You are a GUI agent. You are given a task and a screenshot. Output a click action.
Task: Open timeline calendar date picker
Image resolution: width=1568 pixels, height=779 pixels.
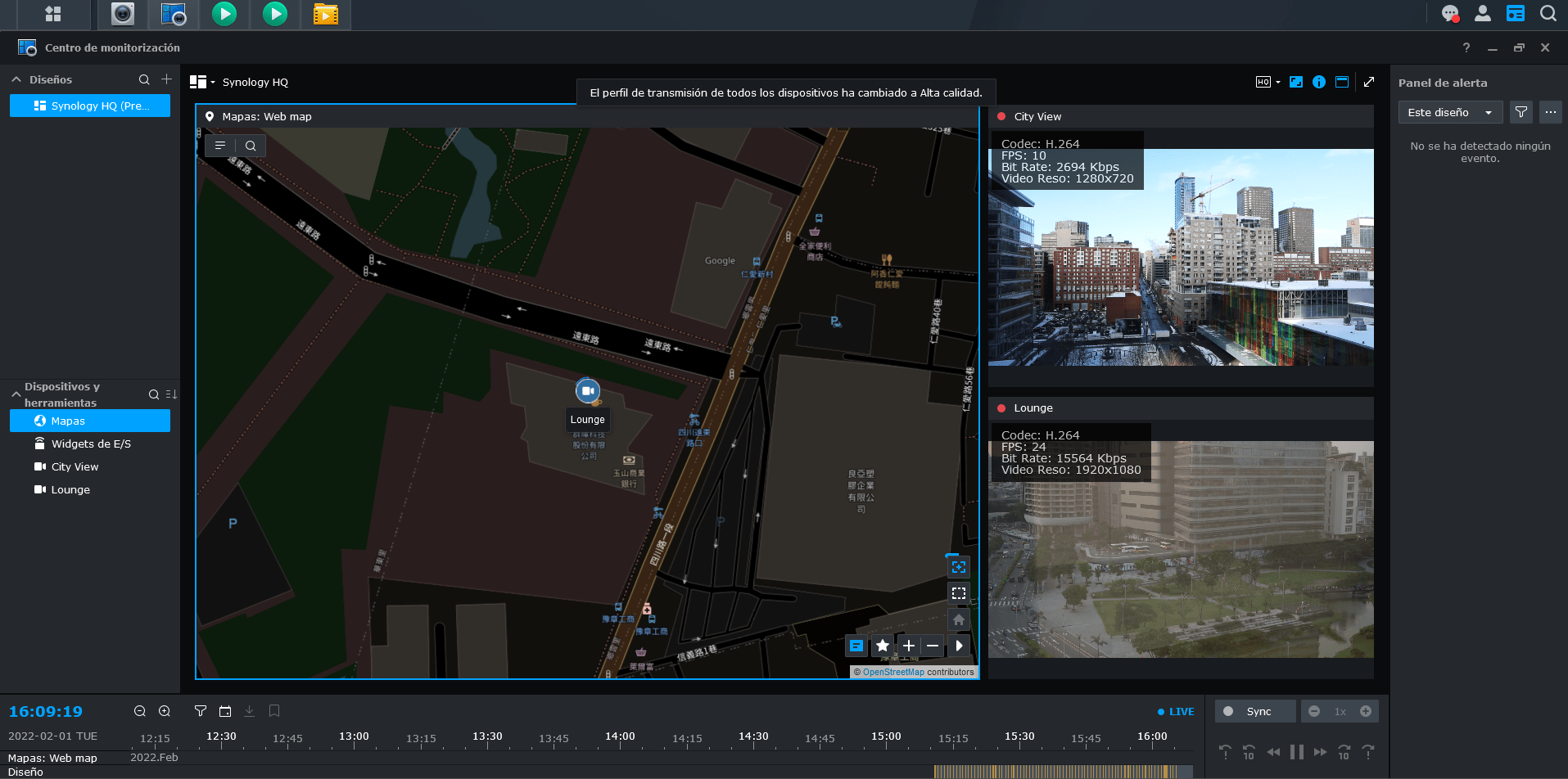tap(225, 711)
